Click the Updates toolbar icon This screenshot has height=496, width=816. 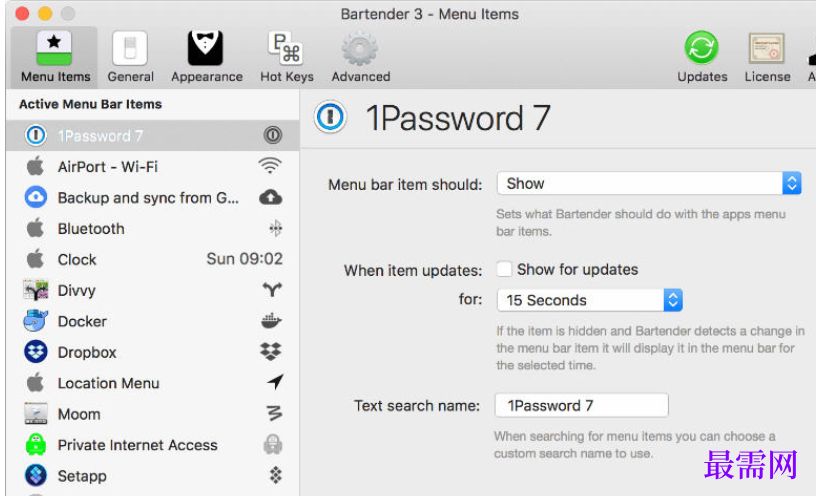(x=702, y=57)
